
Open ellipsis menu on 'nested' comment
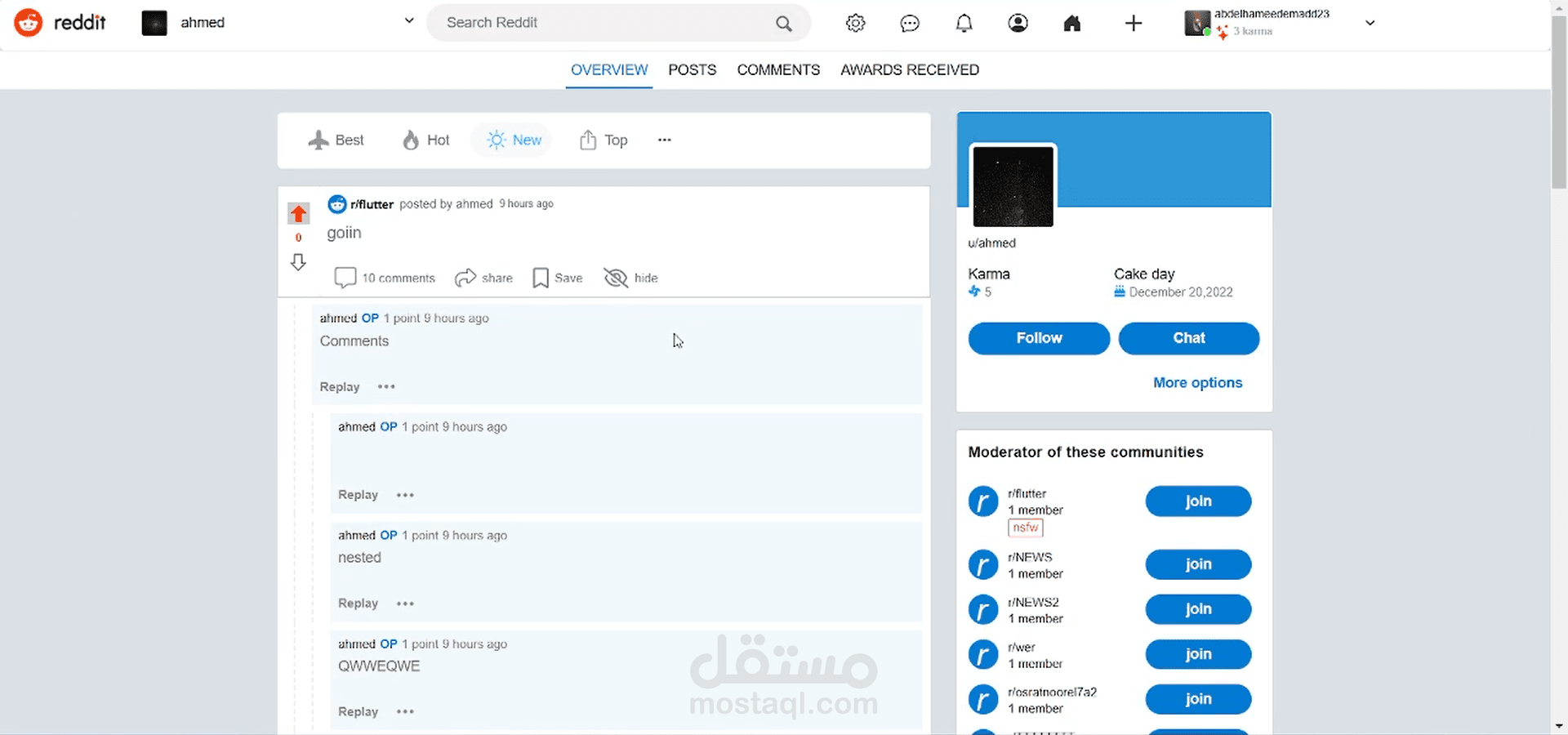tap(405, 604)
